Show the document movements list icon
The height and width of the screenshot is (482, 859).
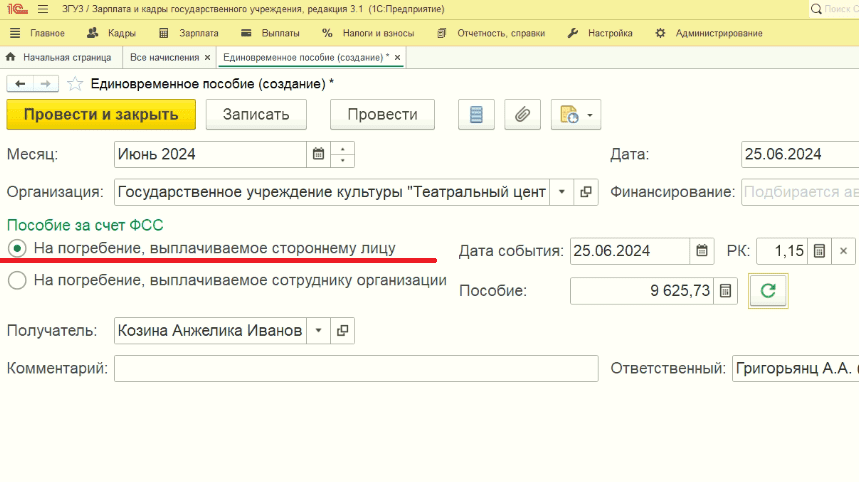coord(476,114)
